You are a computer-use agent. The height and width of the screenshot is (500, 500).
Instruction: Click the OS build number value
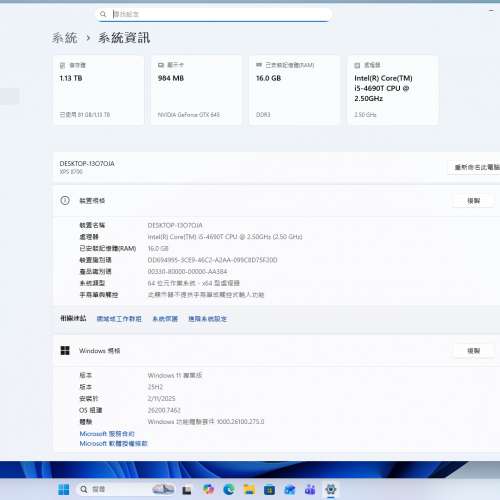[164, 410]
